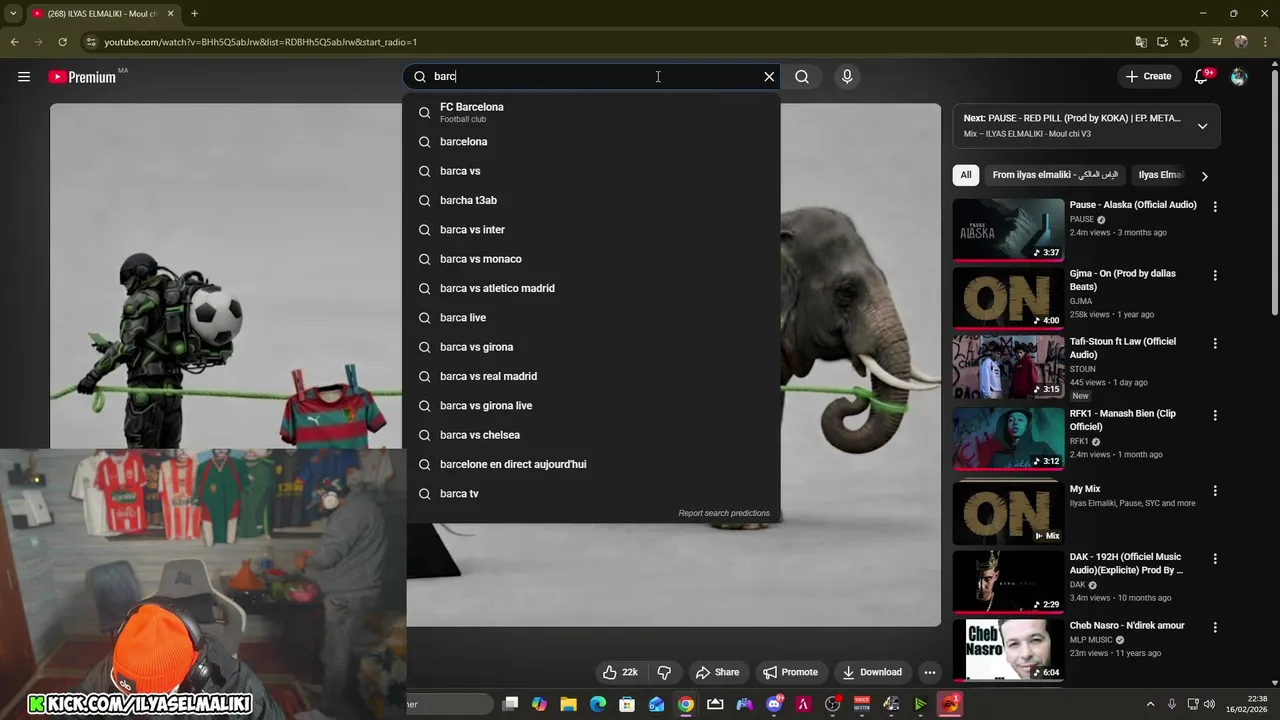Image resolution: width=1280 pixels, height=720 pixels.
Task: Select the 'barca live' suggestion
Action: (593, 318)
